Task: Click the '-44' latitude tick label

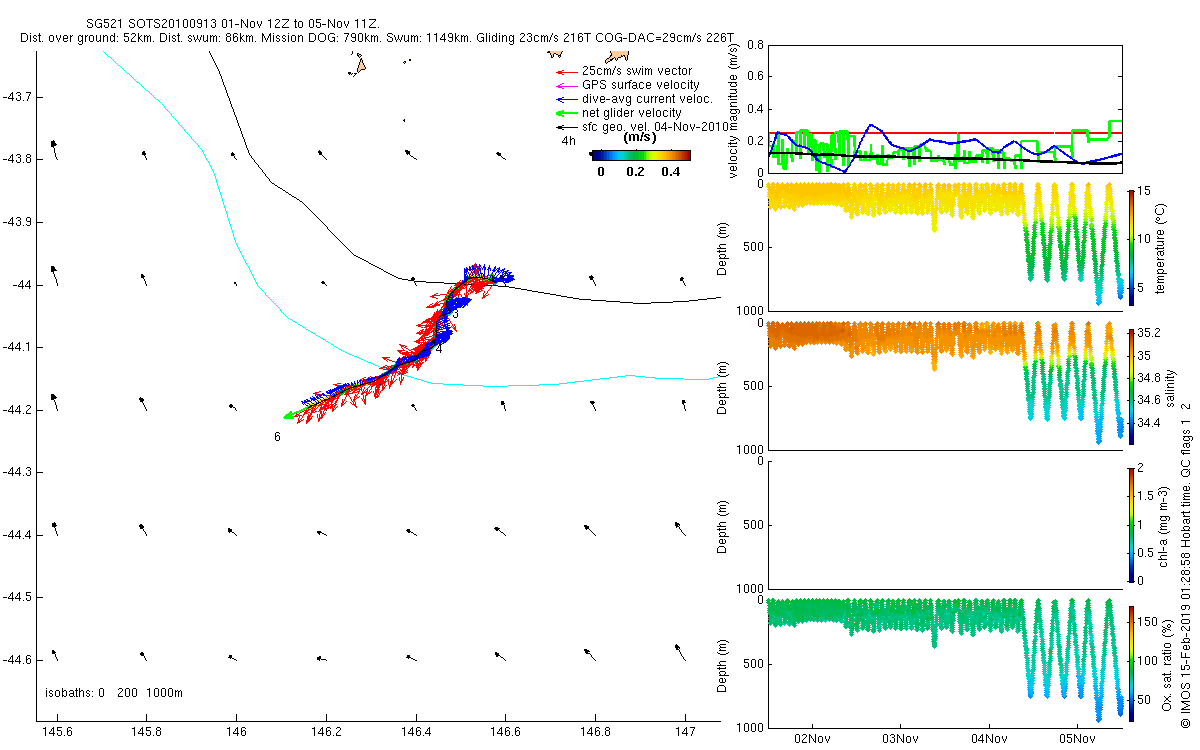Action: (x=21, y=285)
